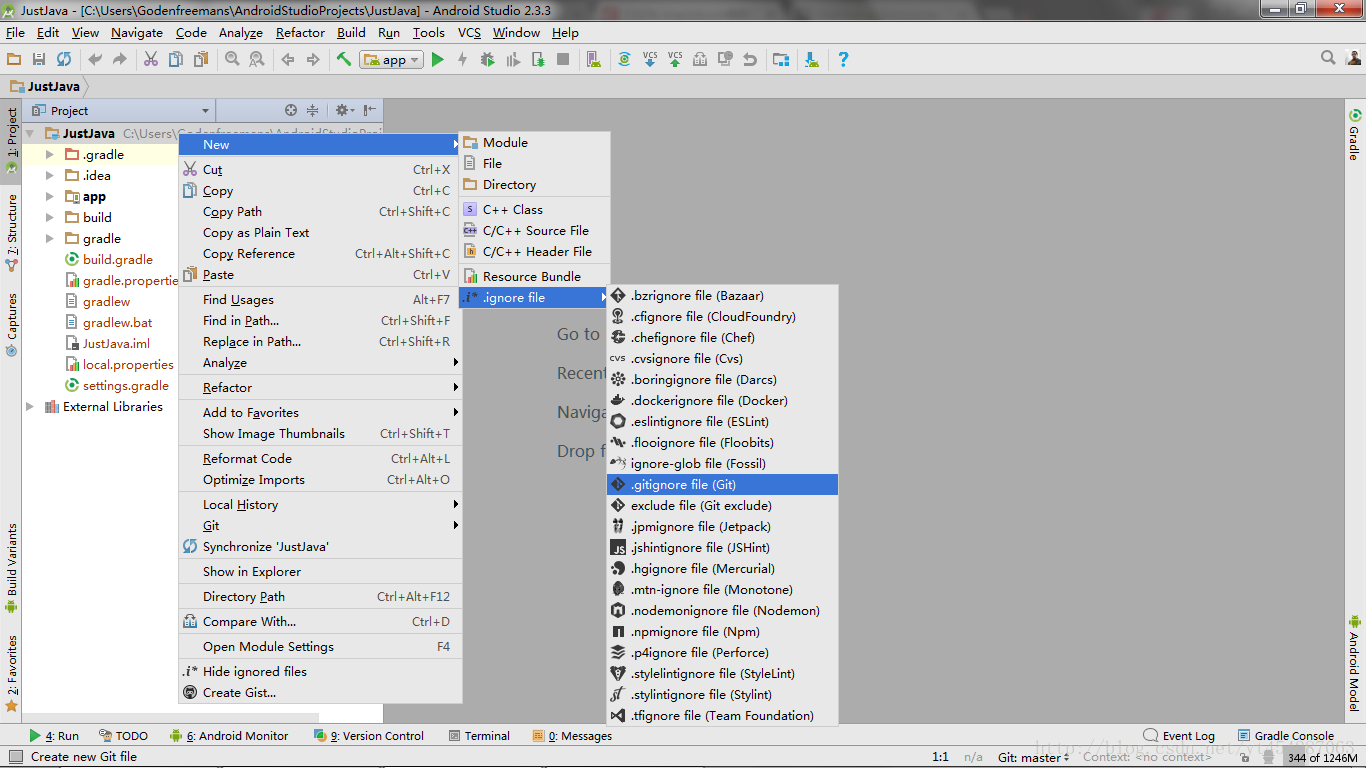Select C++ Class from New submenu
Screen dimensions: 1366x768
click(534, 209)
